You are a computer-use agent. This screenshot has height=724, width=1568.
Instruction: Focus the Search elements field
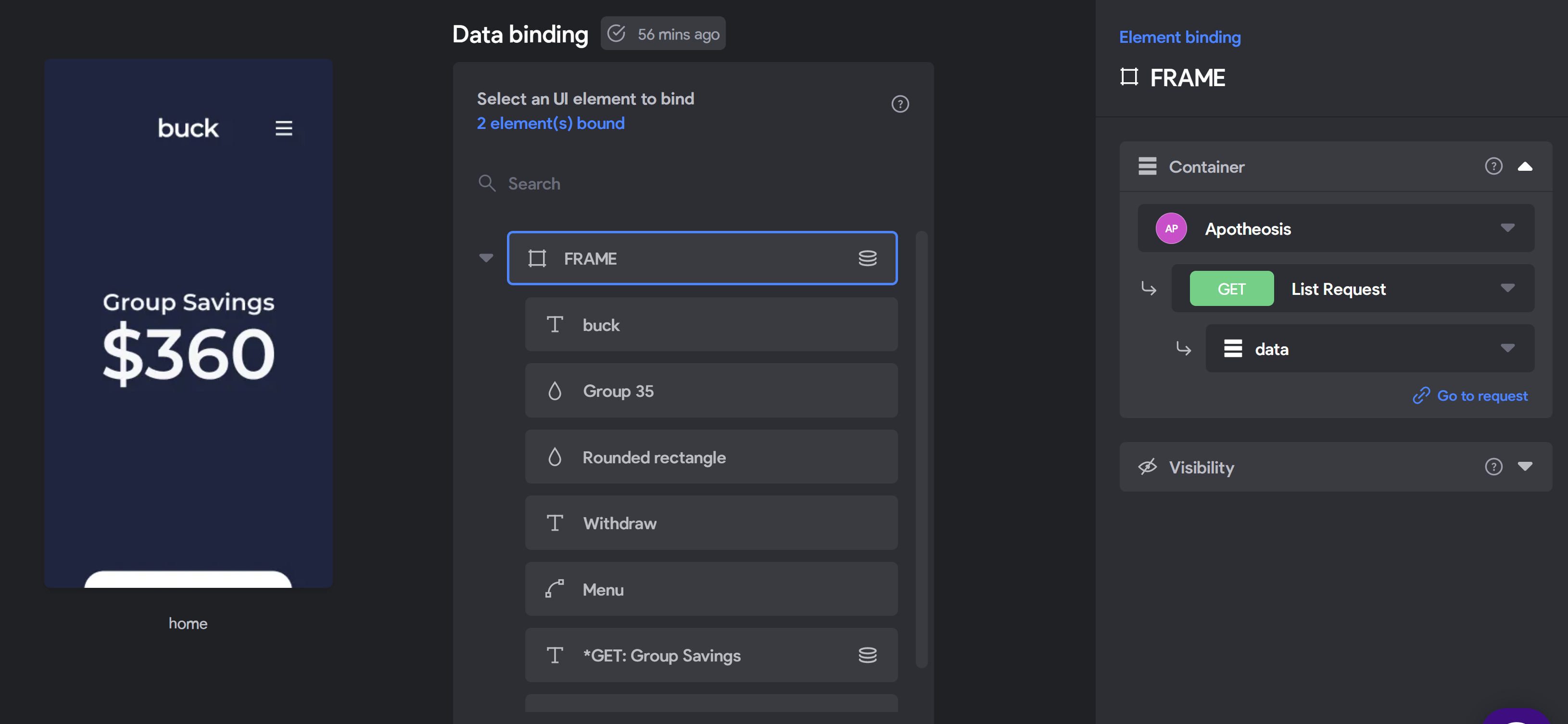pos(693,183)
